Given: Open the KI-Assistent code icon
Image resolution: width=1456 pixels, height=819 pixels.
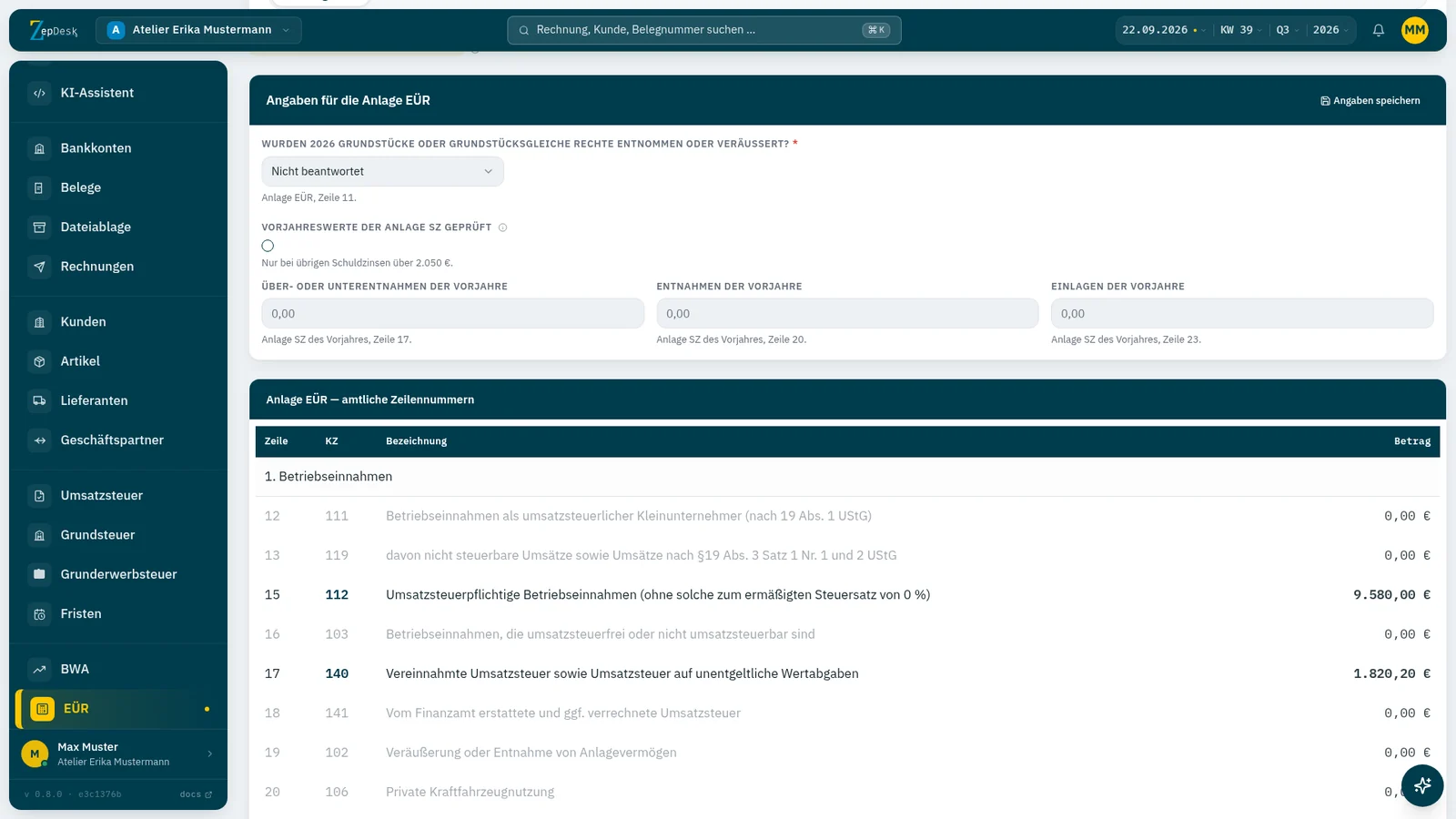Looking at the screenshot, I should coord(39,93).
